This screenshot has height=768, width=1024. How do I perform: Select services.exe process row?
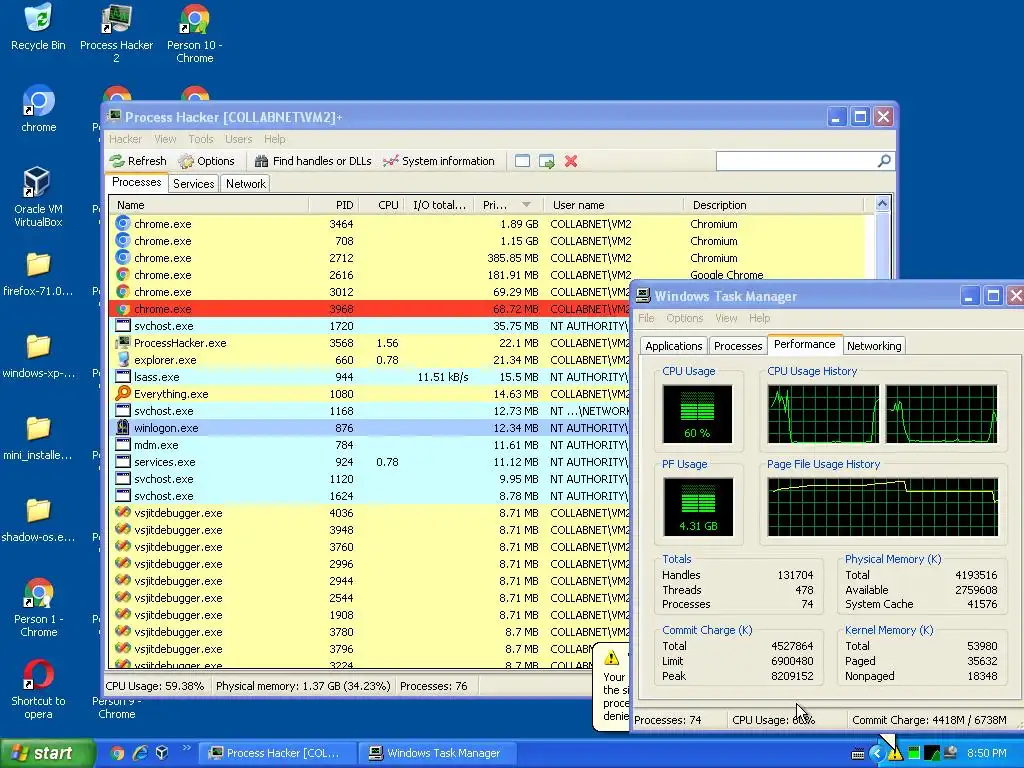pyautogui.click(x=370, y=462)
